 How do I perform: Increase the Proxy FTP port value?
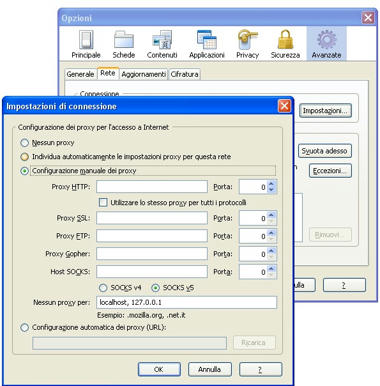pos(272,233)
